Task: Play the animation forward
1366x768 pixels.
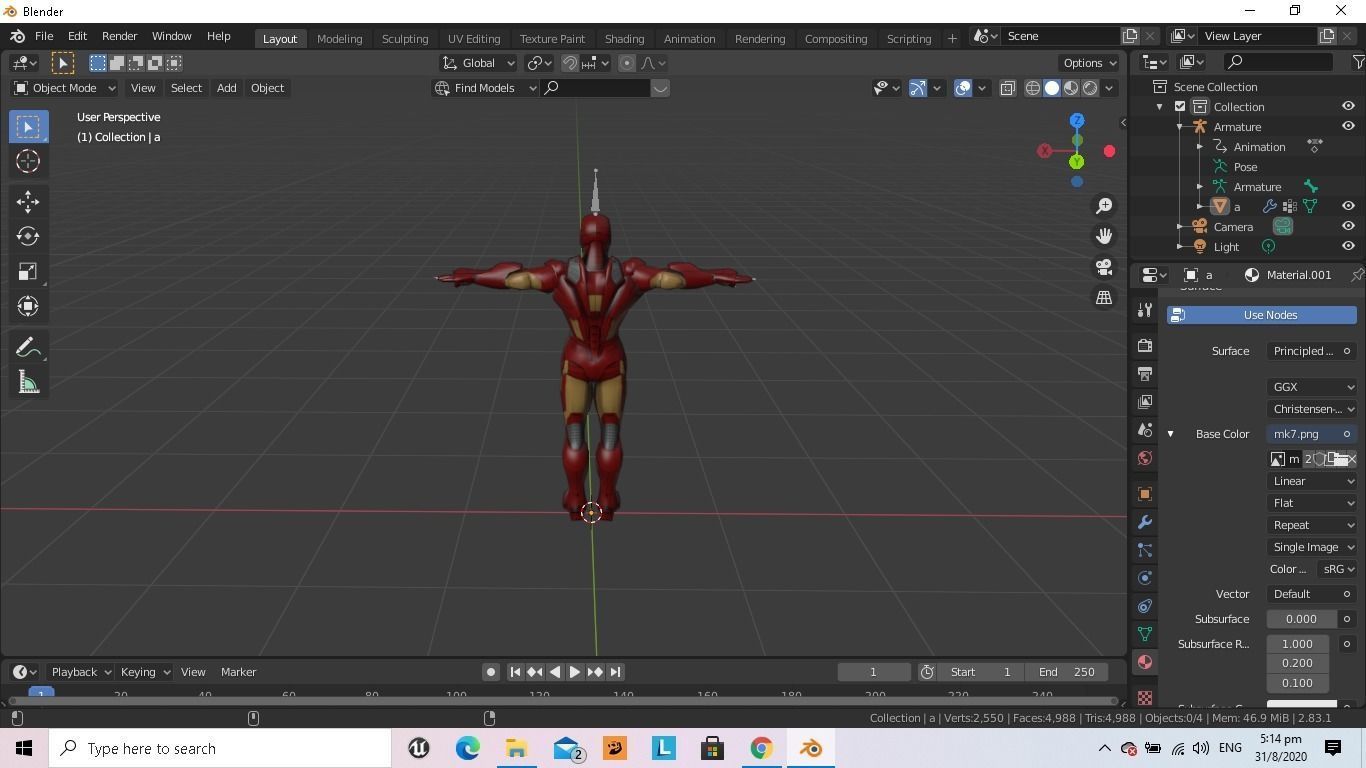Action: tap(575, 672)
